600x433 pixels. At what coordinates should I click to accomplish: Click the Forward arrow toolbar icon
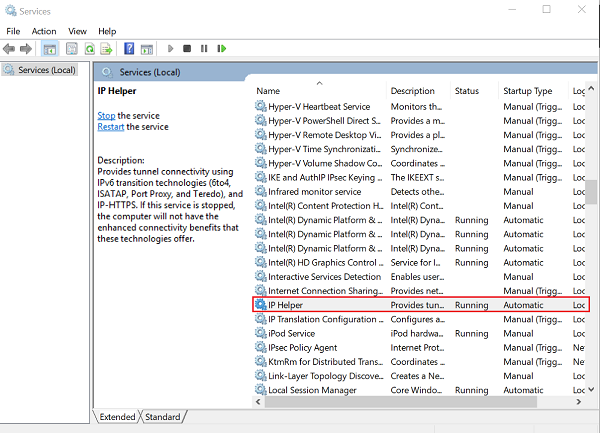coord(26,49)
